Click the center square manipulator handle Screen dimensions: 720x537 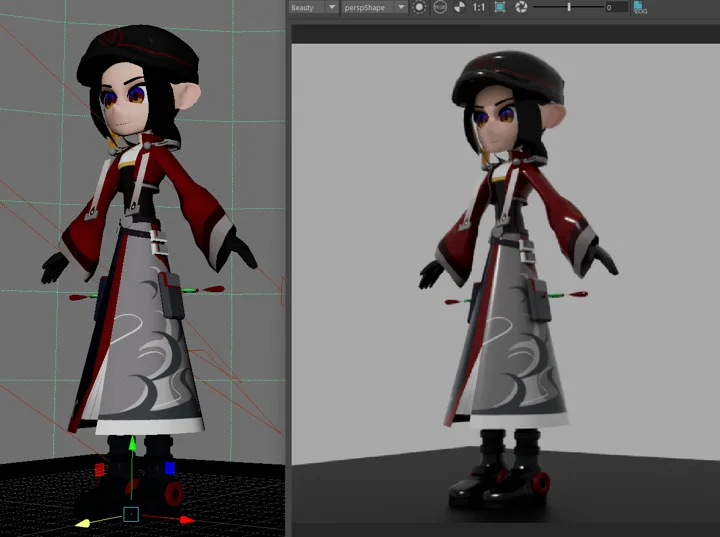[x=131, y=514]
